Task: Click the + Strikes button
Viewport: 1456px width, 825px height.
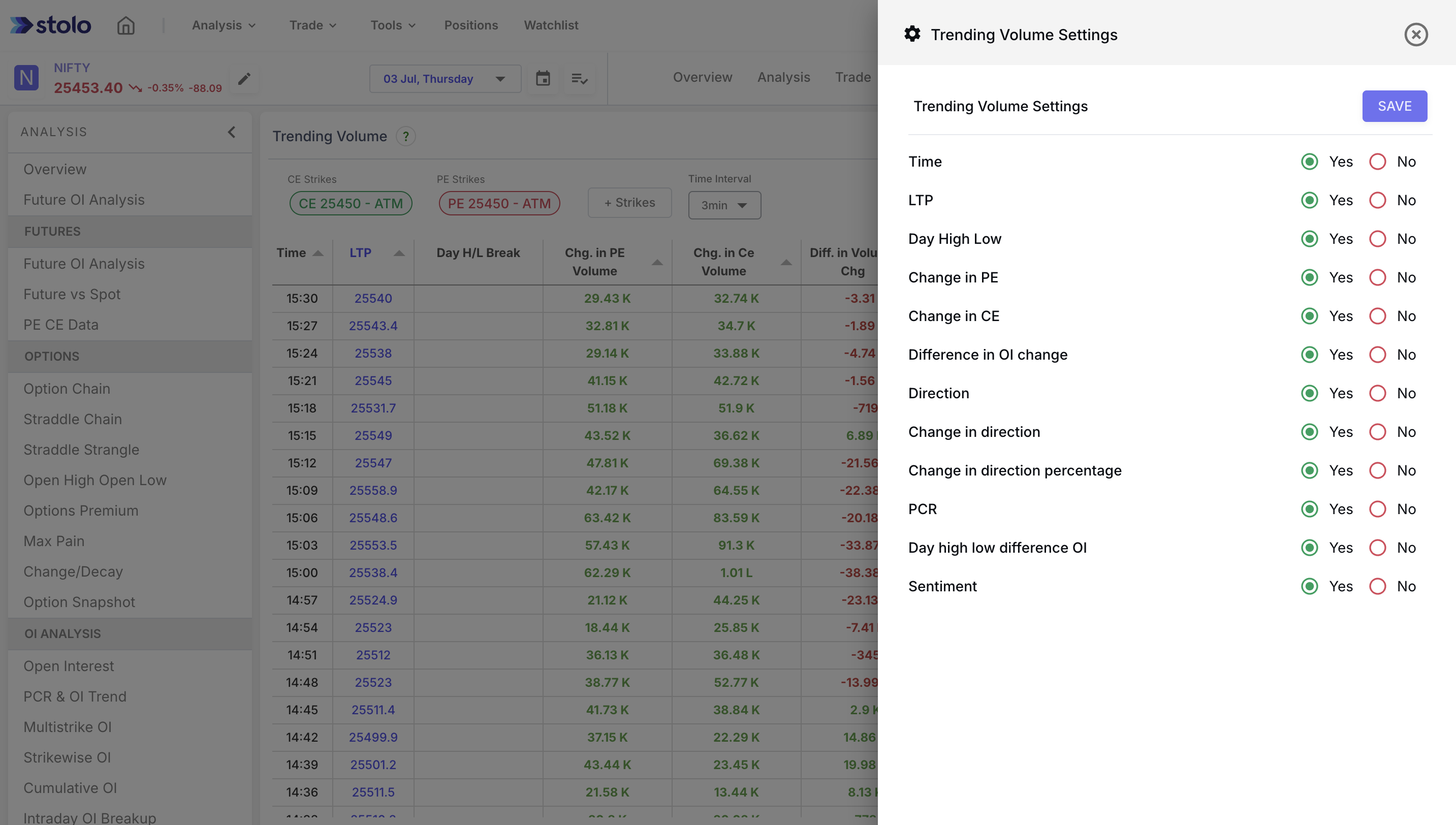Action: (x=629, y=203)
